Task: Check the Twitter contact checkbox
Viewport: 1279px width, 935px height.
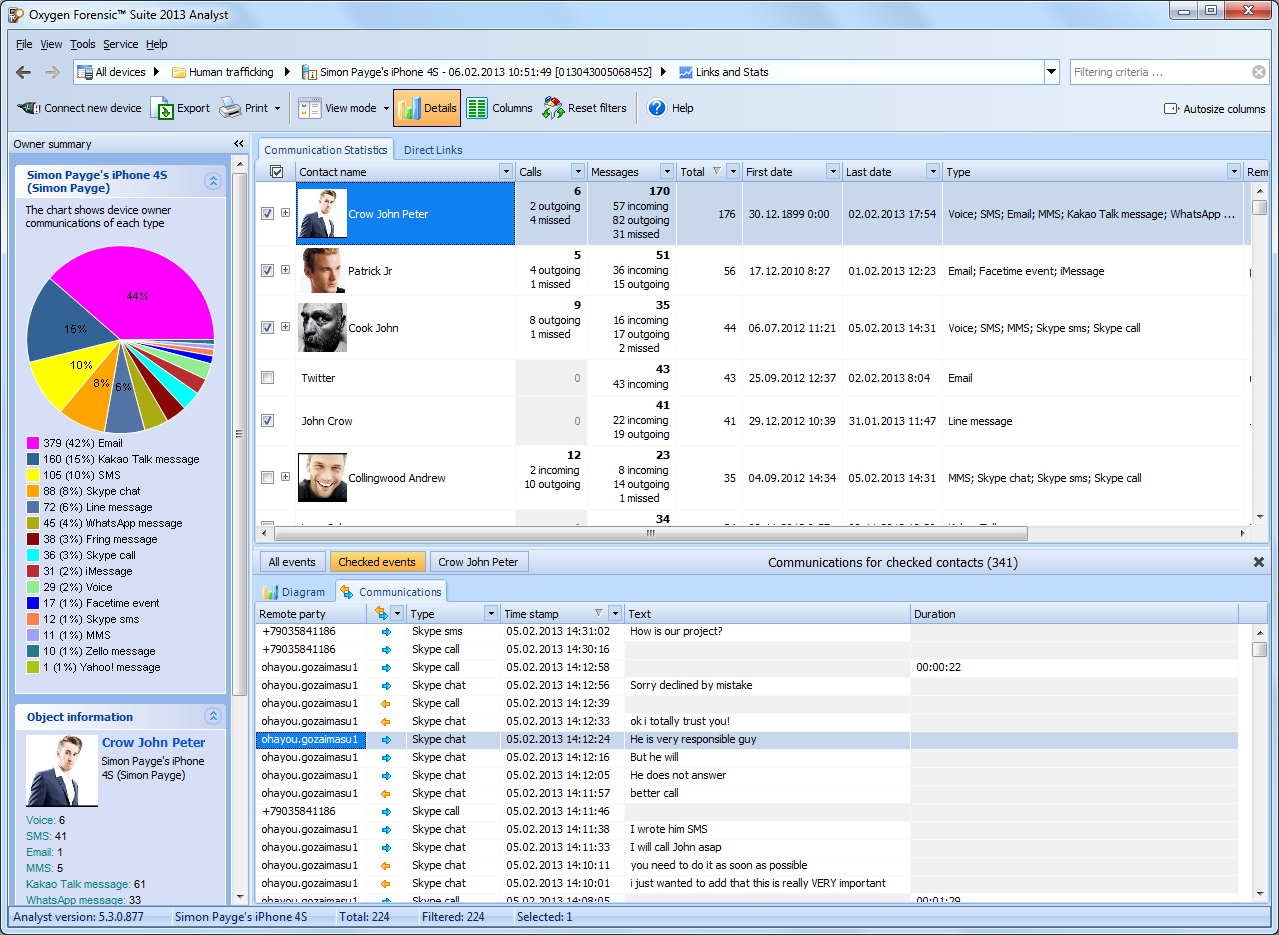Action: pyautogui.click(x=267, y=377)
